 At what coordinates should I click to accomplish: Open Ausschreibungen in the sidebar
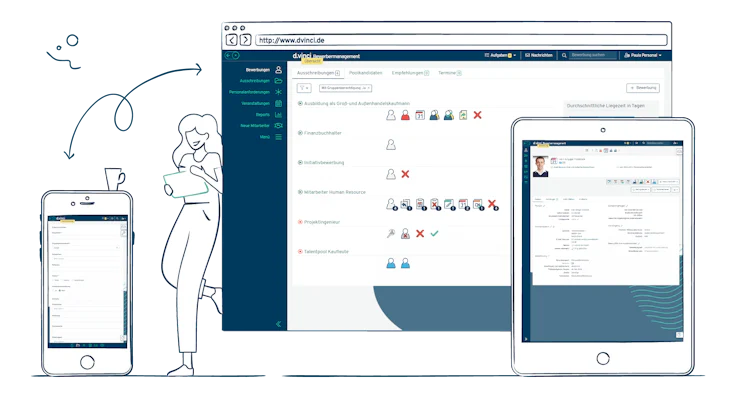tap(255, 81)
